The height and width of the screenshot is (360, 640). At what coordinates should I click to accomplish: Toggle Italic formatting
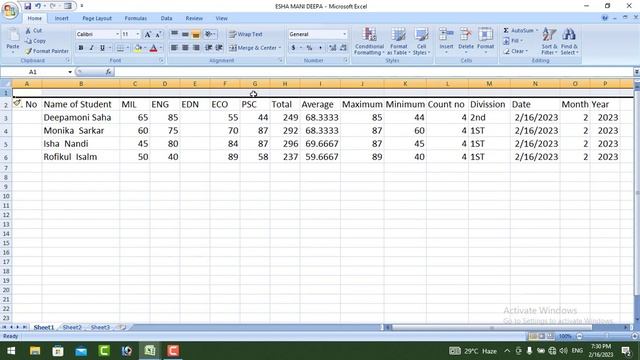pos(91,48)
